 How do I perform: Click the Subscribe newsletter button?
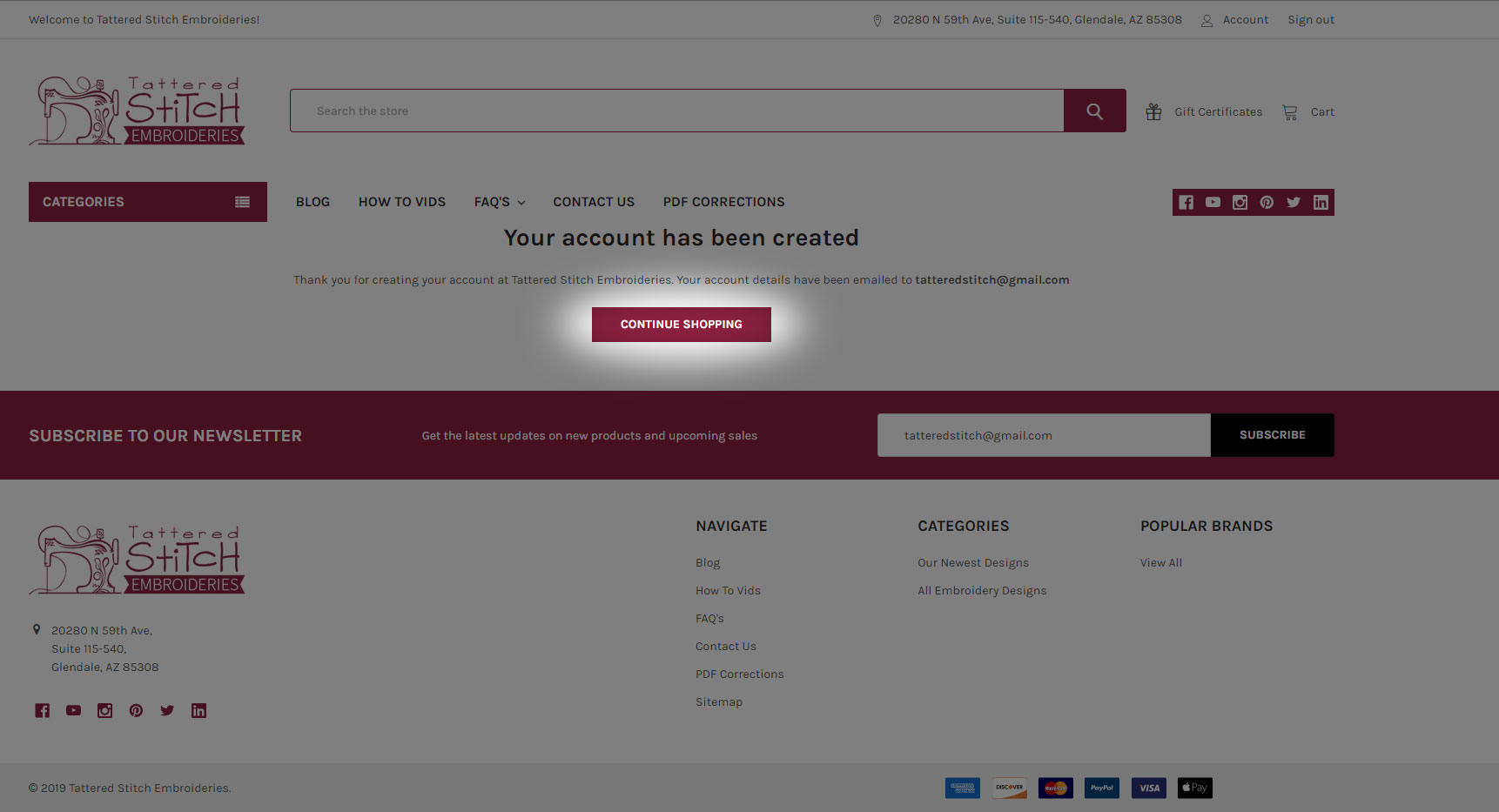[x=1272, y=435]
